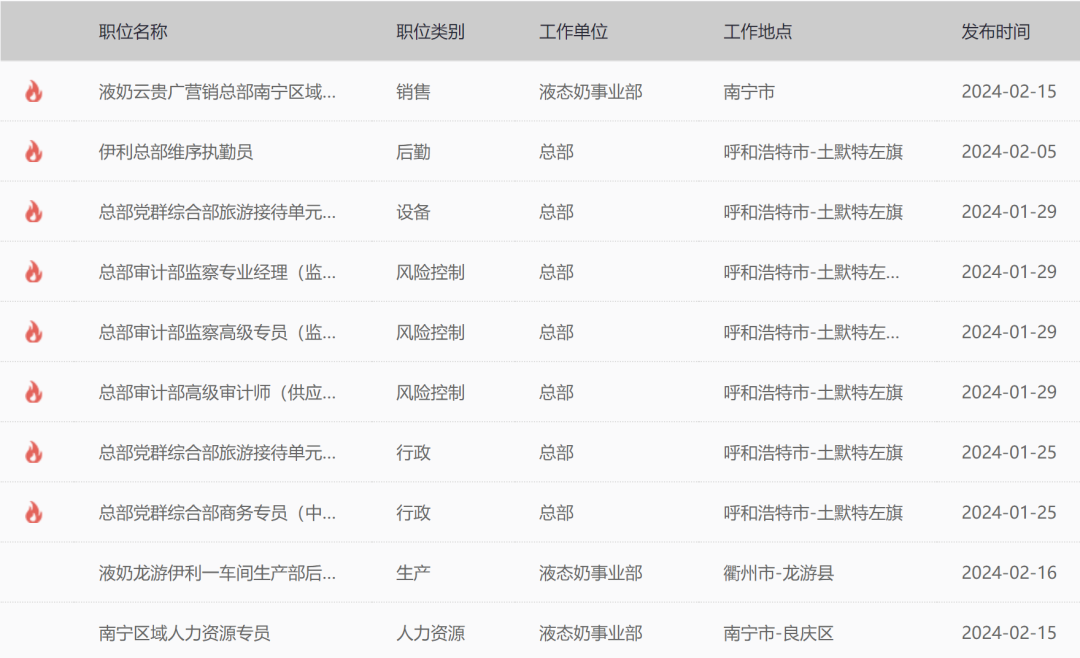1080x658 pixels.
Task: Click the 工作地点 column header
Action: point(758,32)
